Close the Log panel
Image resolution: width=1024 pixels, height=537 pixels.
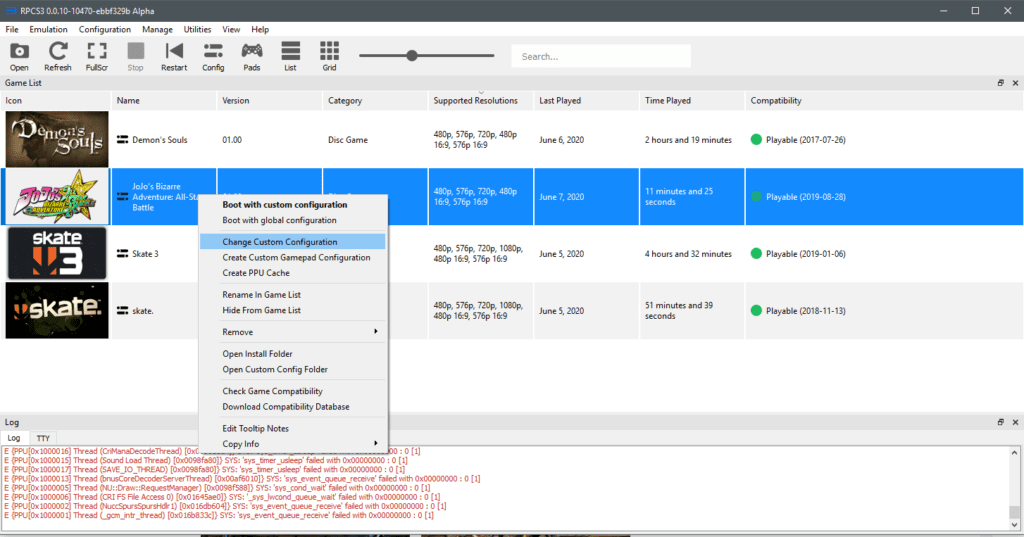coord(1016,422)
